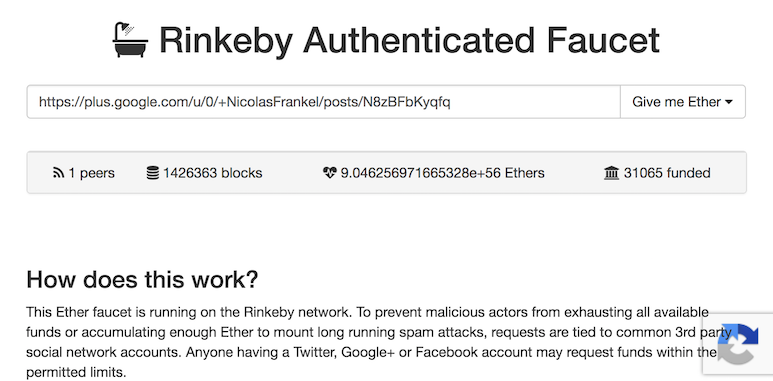The image size is (773, 381).
Task: Click the caret arrow next to Give me Ether
Action: click(x=728, y=103)
